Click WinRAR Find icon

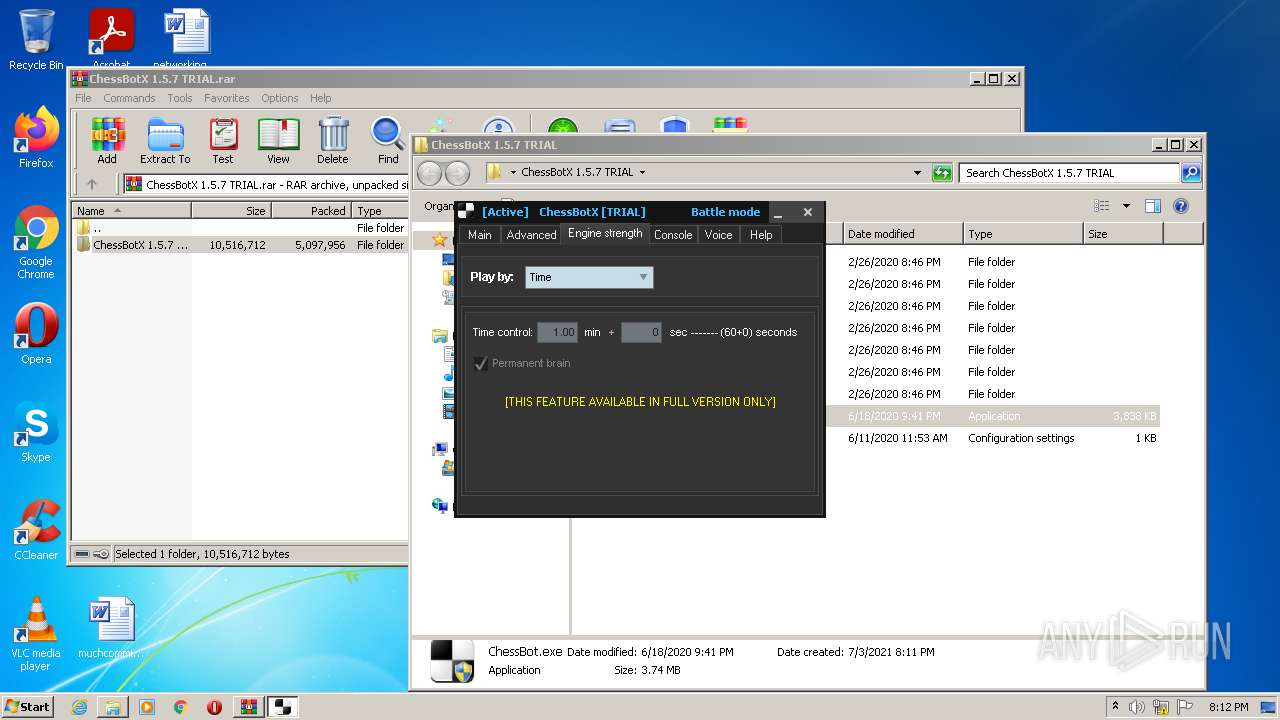click(x=388, y=140)
